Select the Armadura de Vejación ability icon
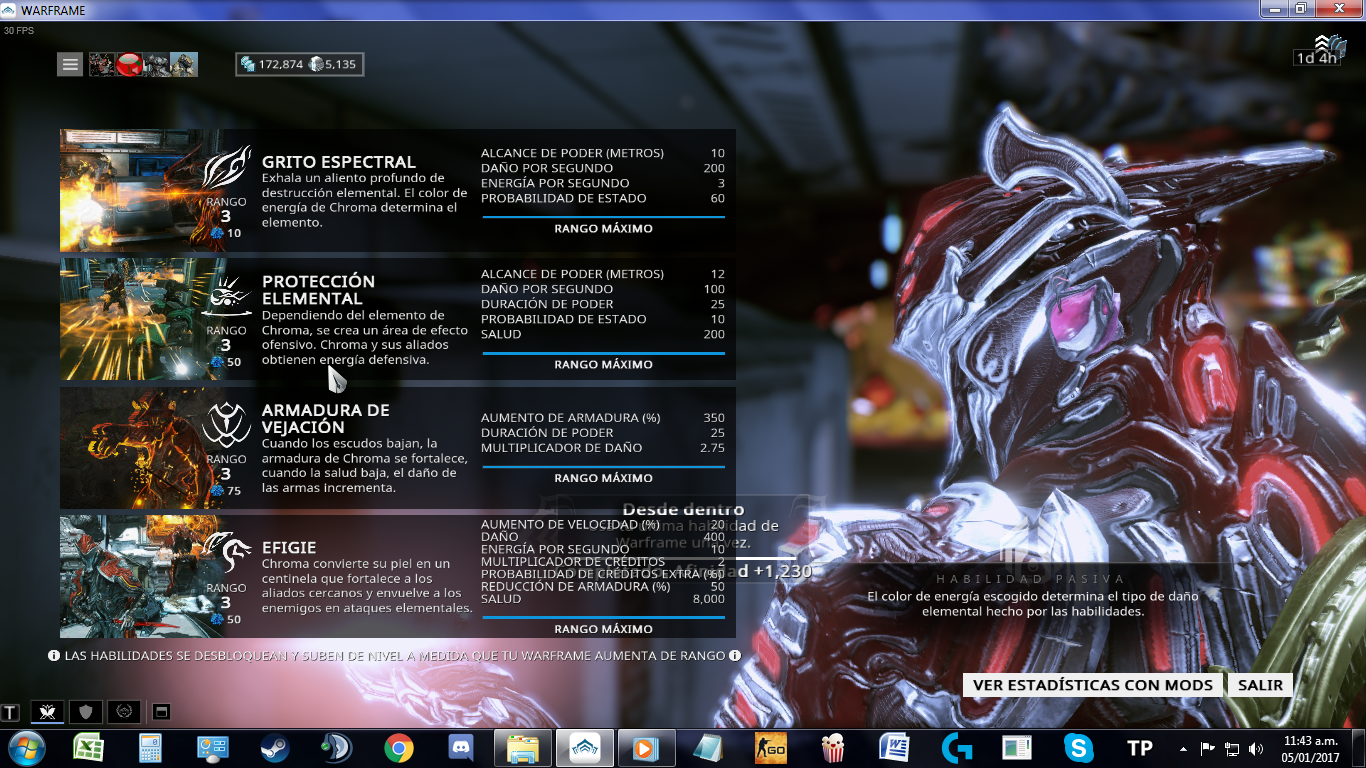Image resolution: width=1366 pixels, height=768 pixels. pos(226,426)
